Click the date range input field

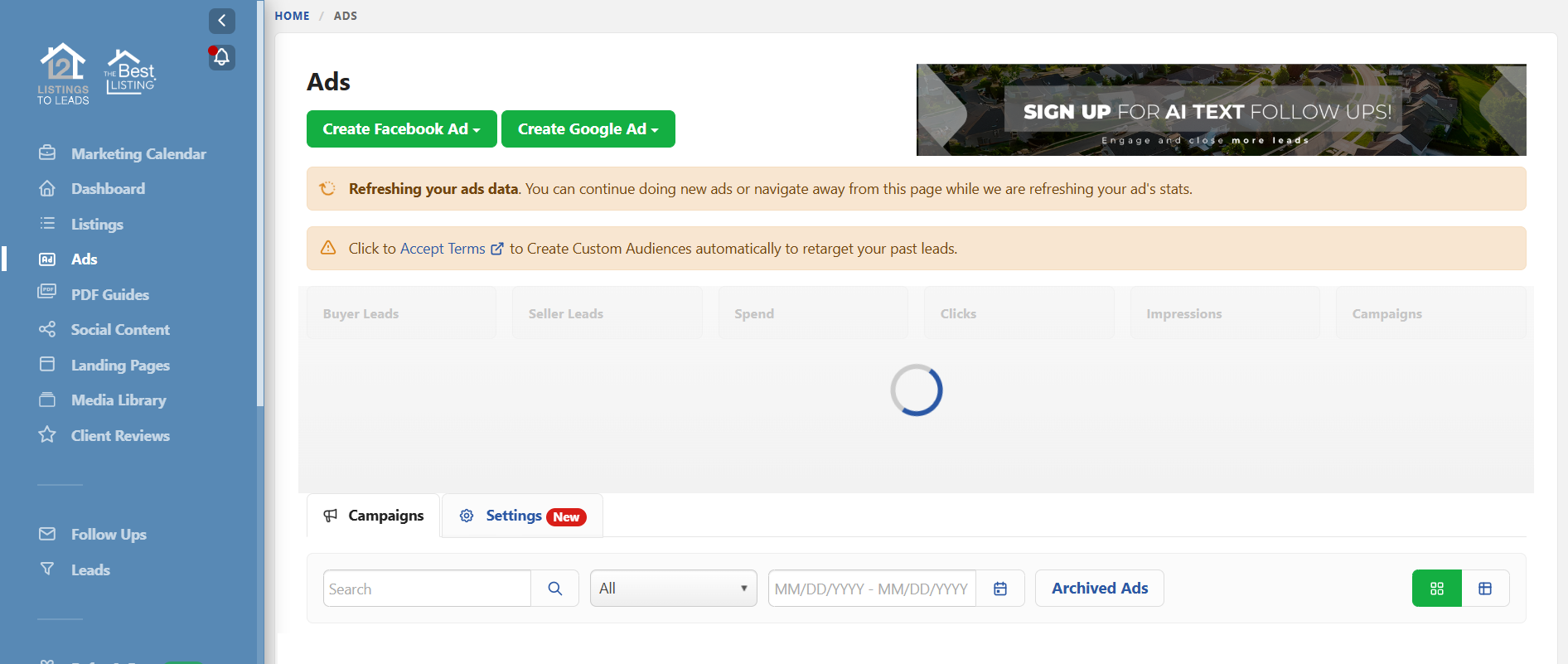[871, 589]
